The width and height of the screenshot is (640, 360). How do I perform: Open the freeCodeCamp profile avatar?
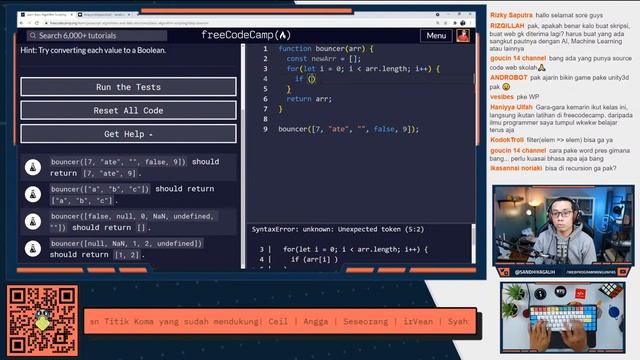click(x=463, y=36)
